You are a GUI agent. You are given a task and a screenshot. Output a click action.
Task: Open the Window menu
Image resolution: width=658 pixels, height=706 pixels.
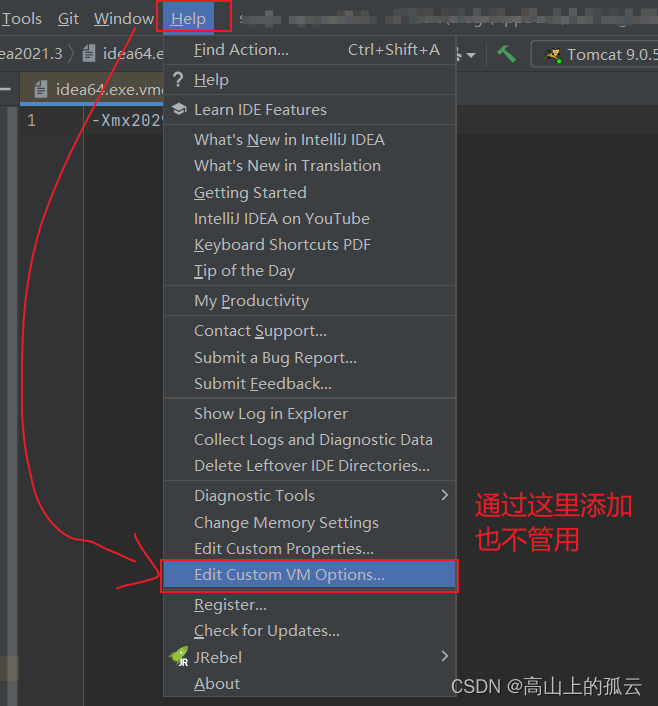[x=123, y=18]
